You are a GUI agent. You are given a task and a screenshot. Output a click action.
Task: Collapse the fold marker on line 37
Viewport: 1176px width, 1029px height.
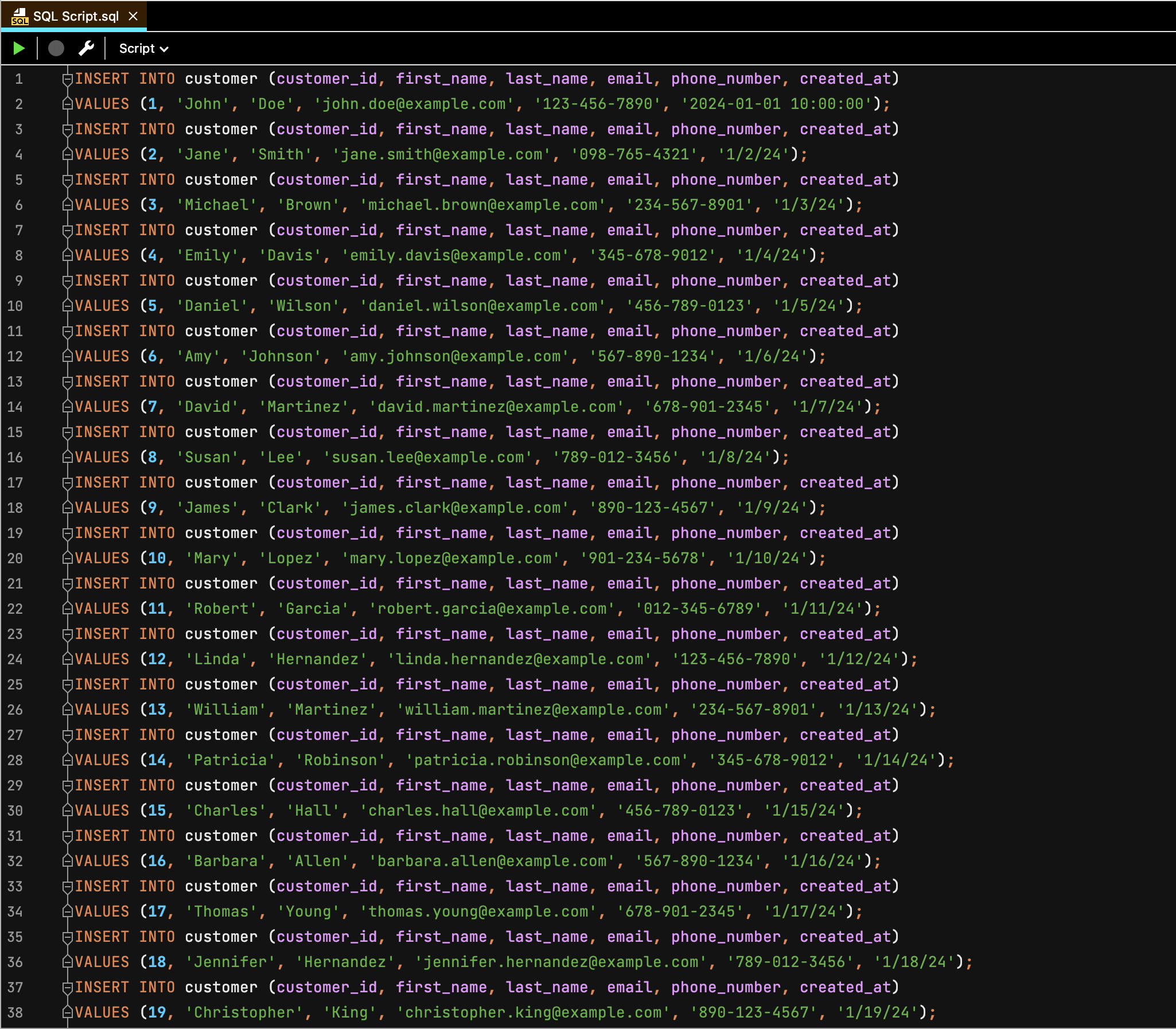tap(67, 988)
